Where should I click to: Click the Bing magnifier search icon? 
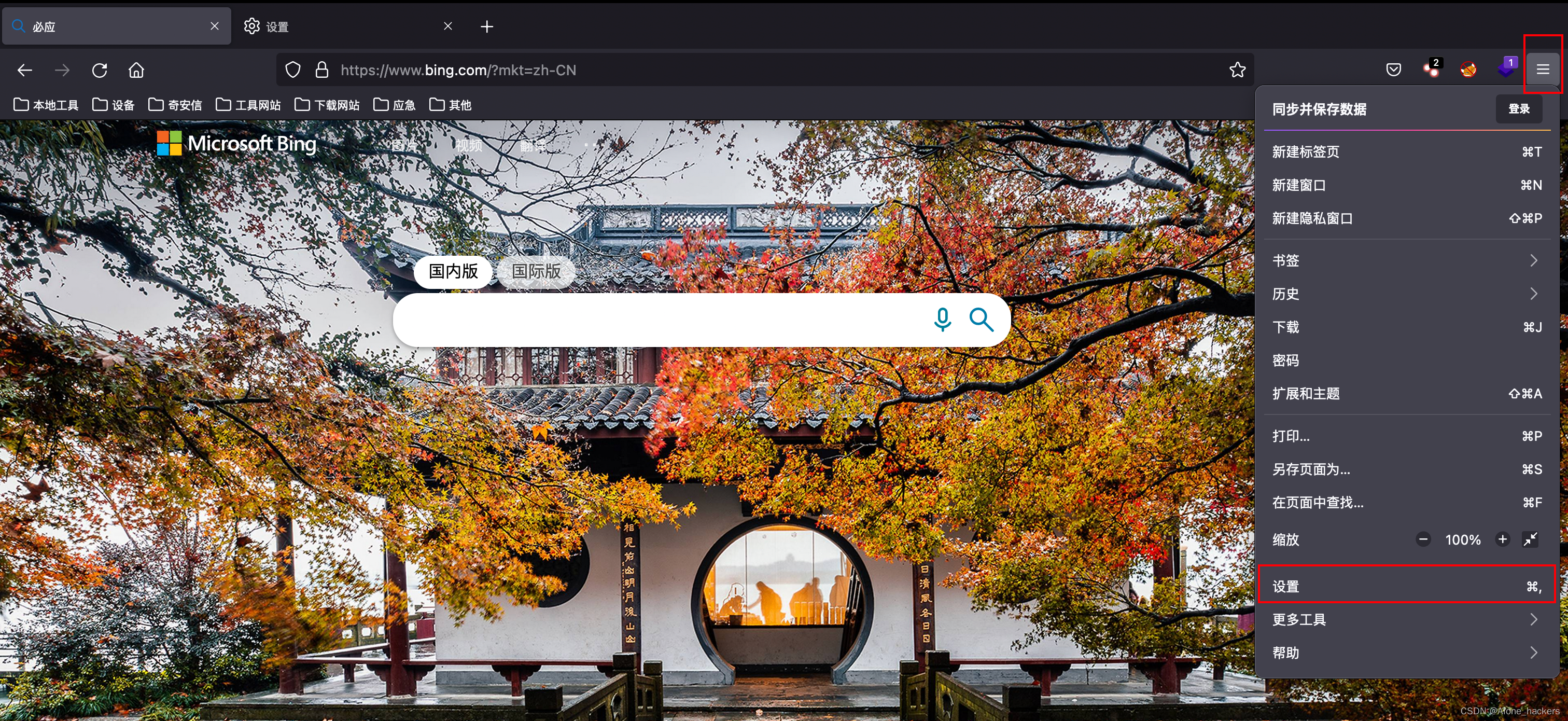(x=981, y=319)
